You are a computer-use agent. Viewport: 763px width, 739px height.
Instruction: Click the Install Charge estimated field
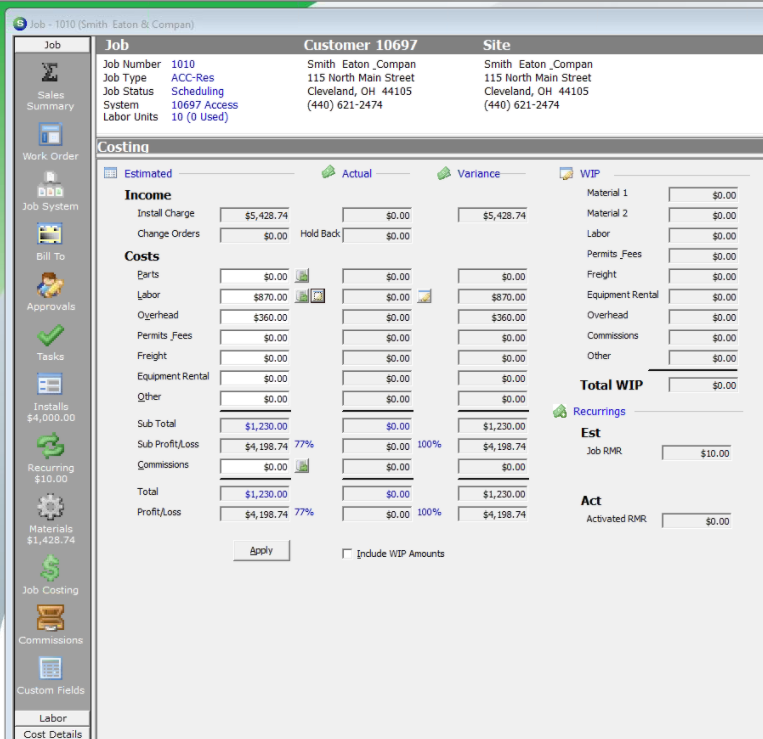click(254, 215)
